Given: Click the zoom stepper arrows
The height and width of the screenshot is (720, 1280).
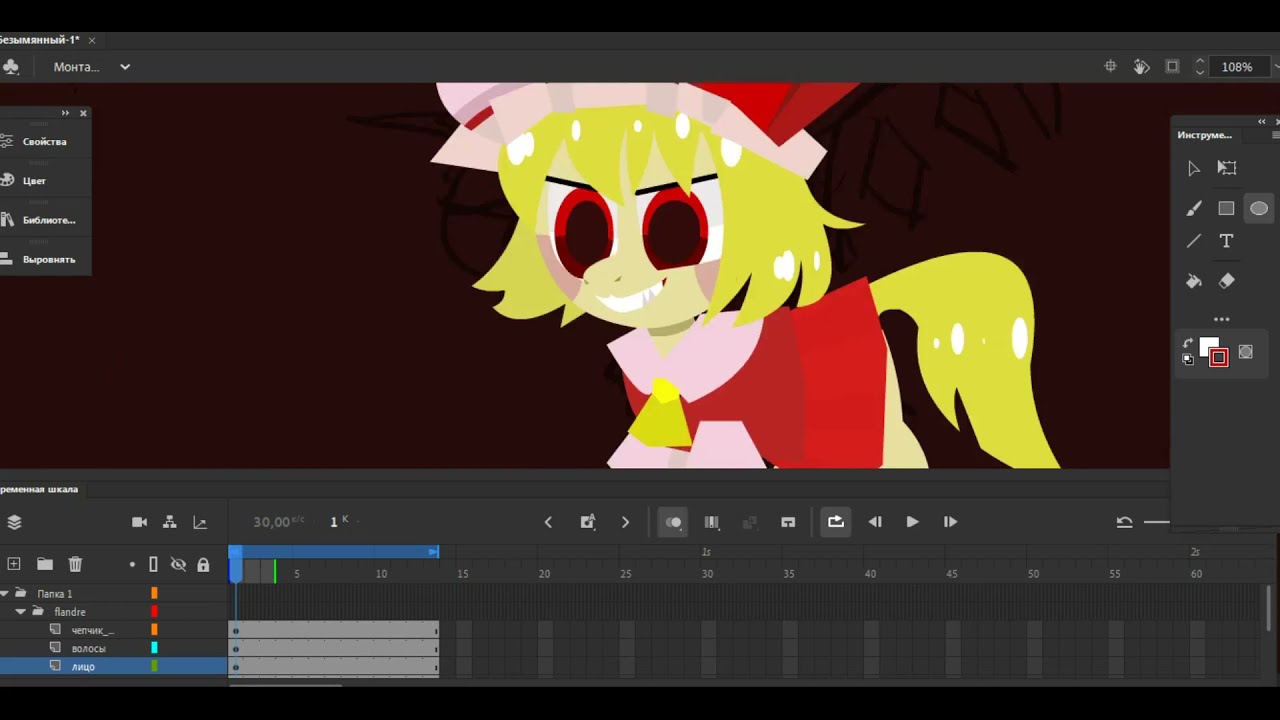Looking at the screenshot, I should click(1200, 67).
